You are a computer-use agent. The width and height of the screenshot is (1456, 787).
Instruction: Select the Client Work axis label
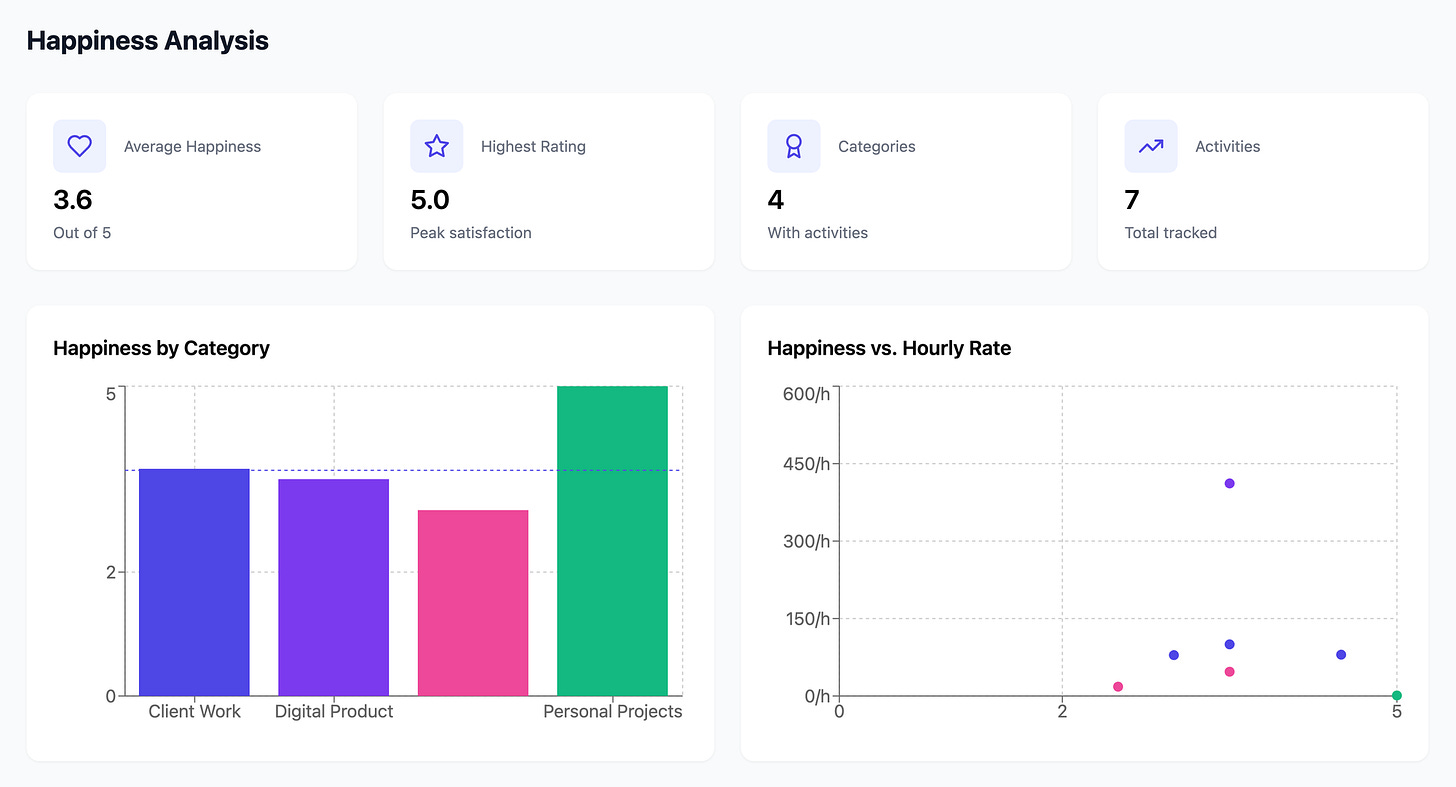194,711
